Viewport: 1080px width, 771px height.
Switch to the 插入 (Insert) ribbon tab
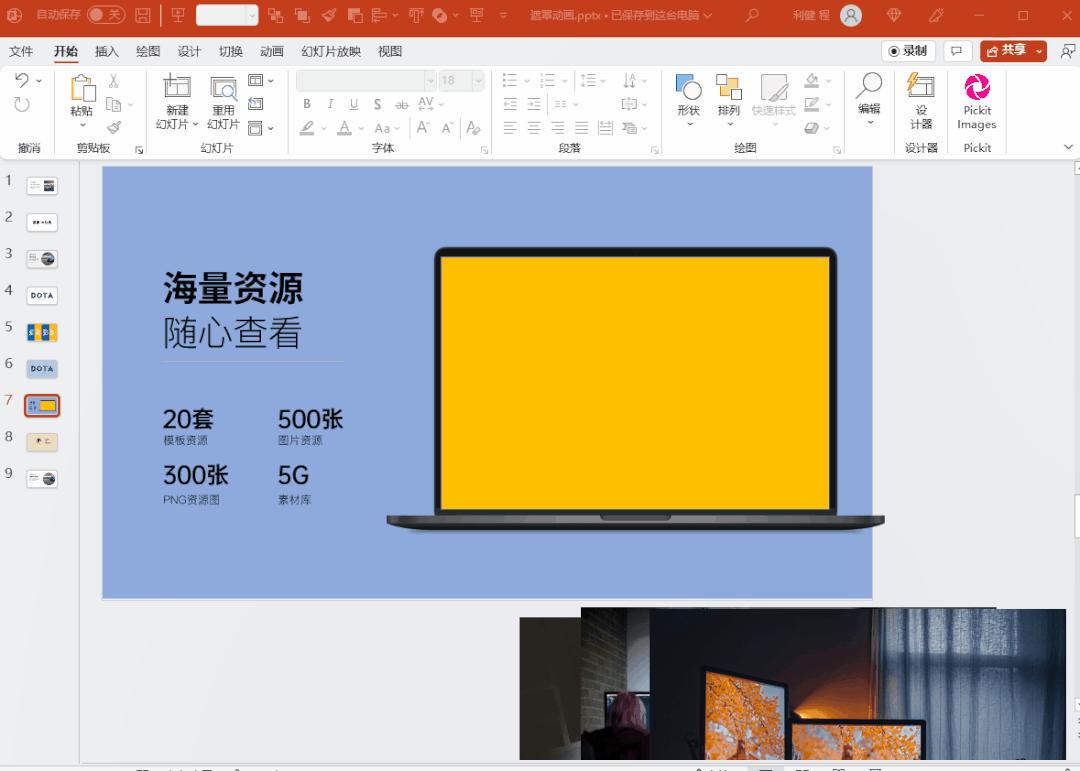coord(106,51)
